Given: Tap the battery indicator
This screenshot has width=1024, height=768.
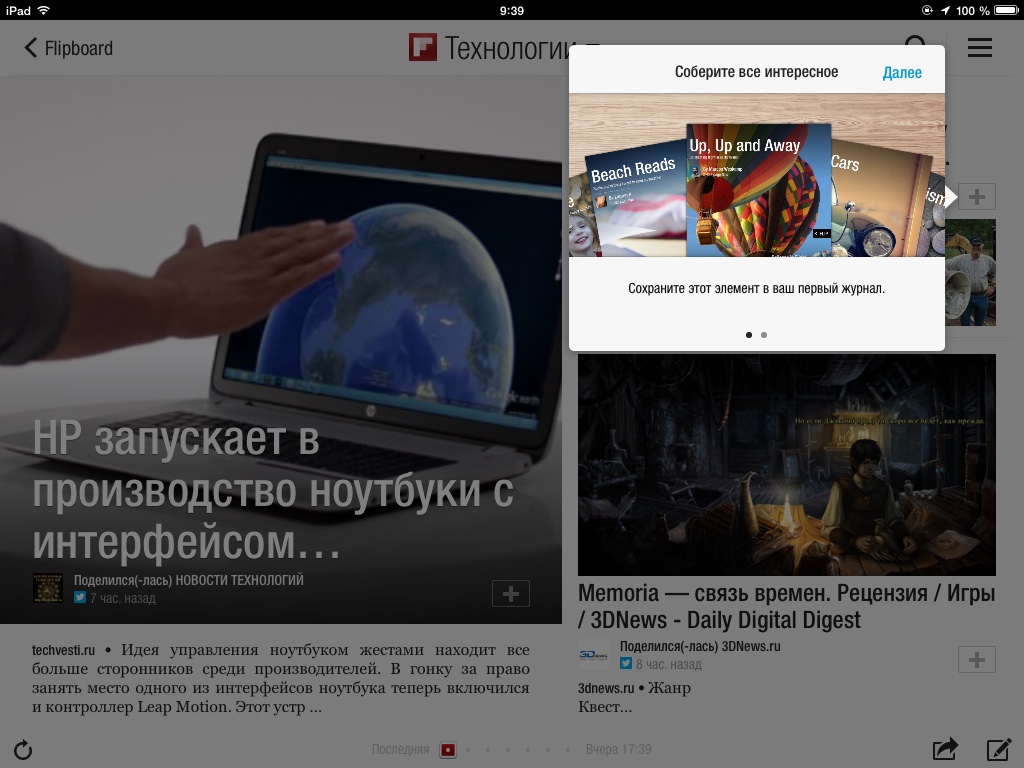Looking at the screenshot, I should coord(1006,10).
